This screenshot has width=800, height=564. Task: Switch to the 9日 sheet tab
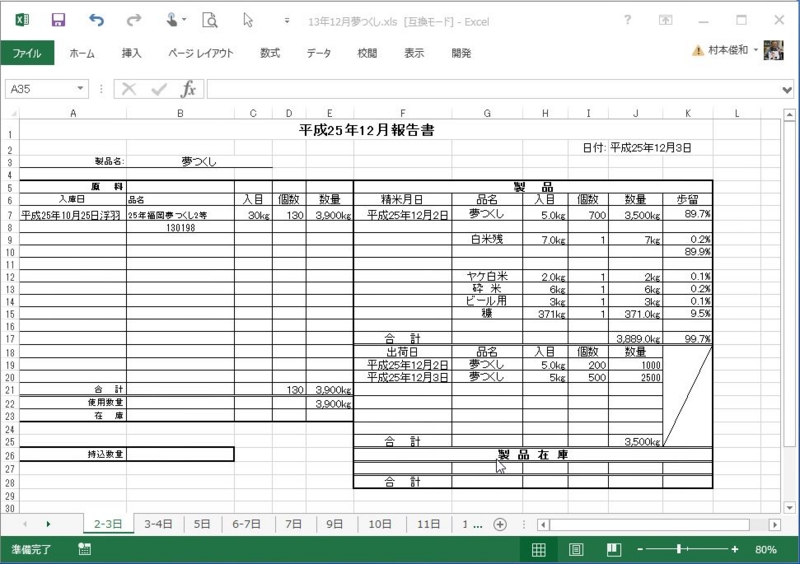coord(334,524)
